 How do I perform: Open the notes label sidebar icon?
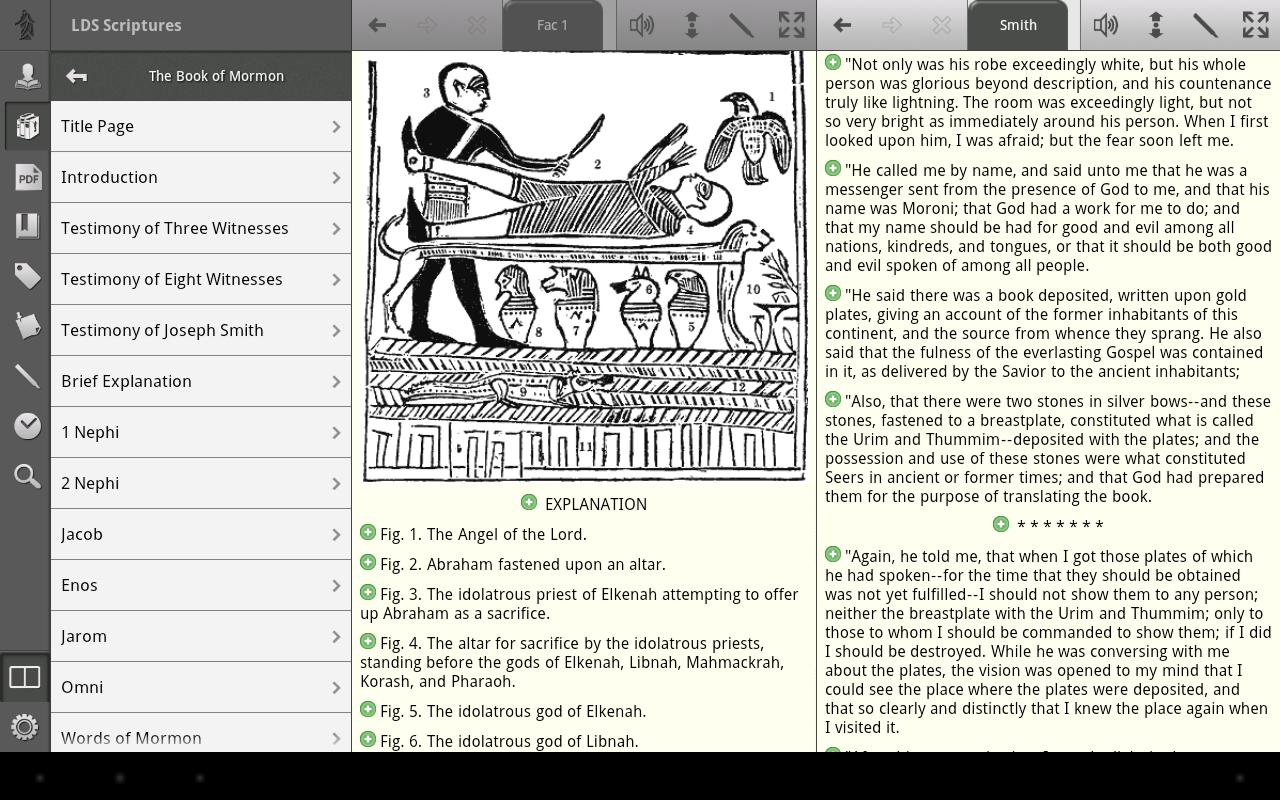[27, 325]
